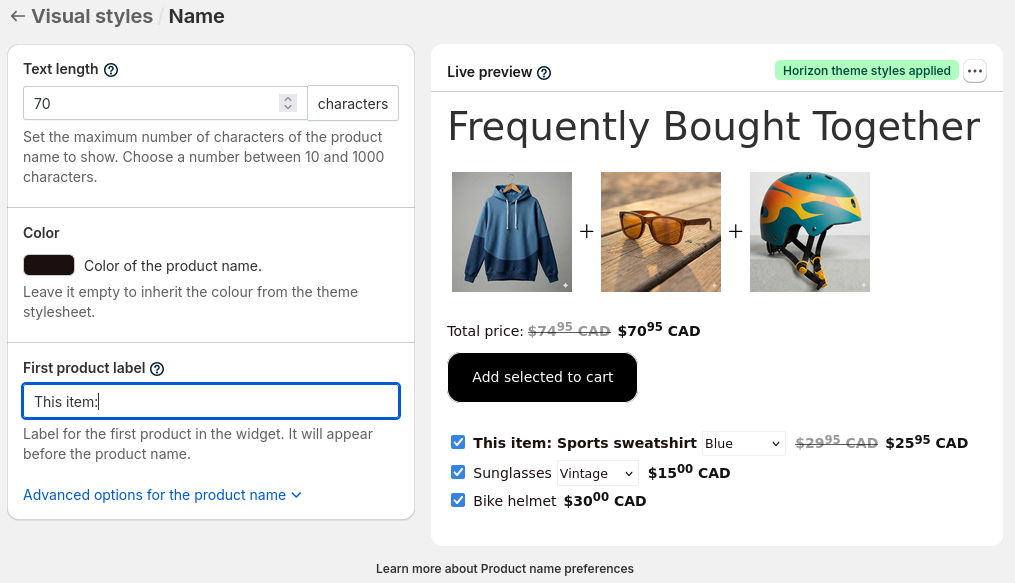Open the product name color swatch
Image resolution: width=1015 pixels, height=583 pixels.
click(x=49, y=265)
